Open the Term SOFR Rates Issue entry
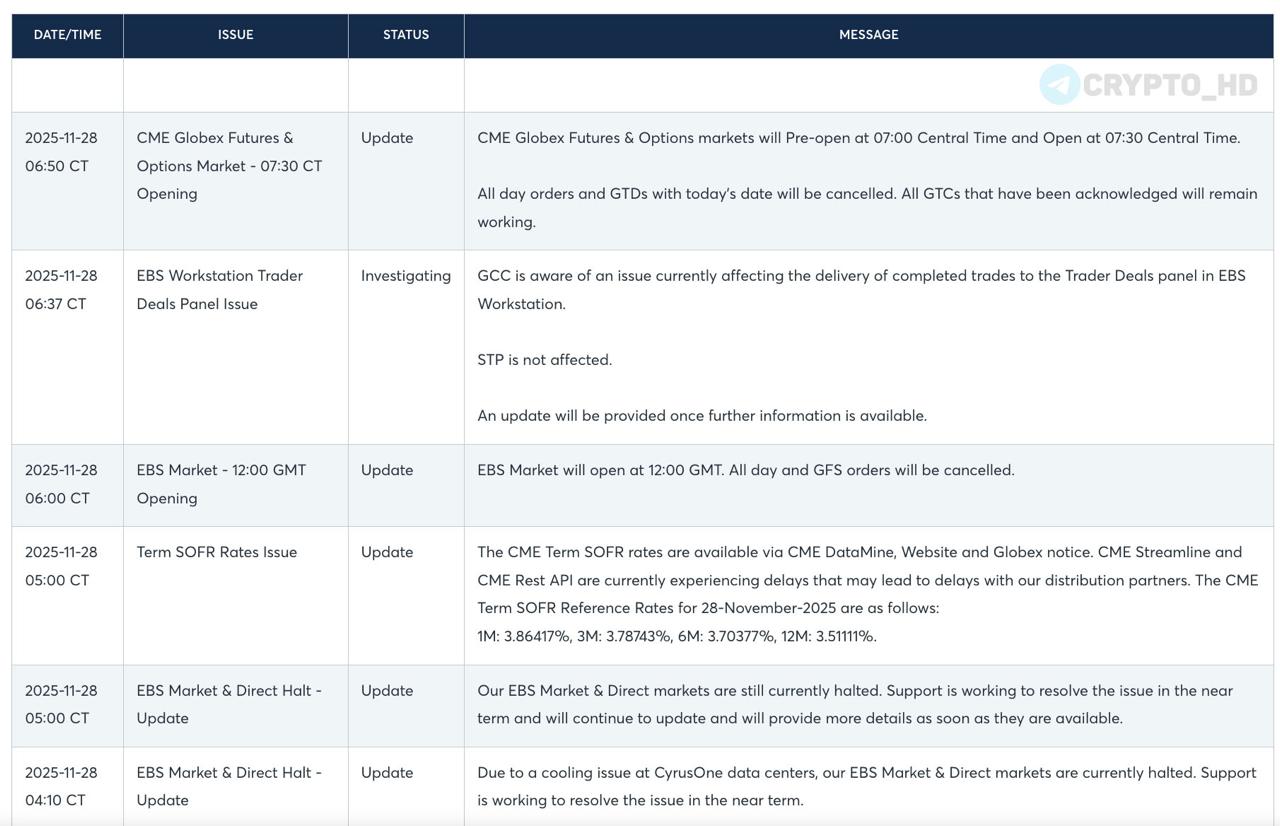 pyautogui.click(x=216, y=552)
